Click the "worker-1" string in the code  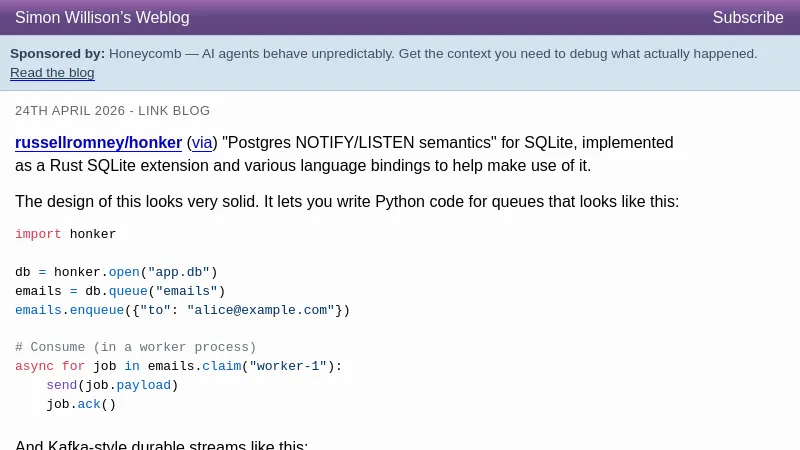point(288,367)
